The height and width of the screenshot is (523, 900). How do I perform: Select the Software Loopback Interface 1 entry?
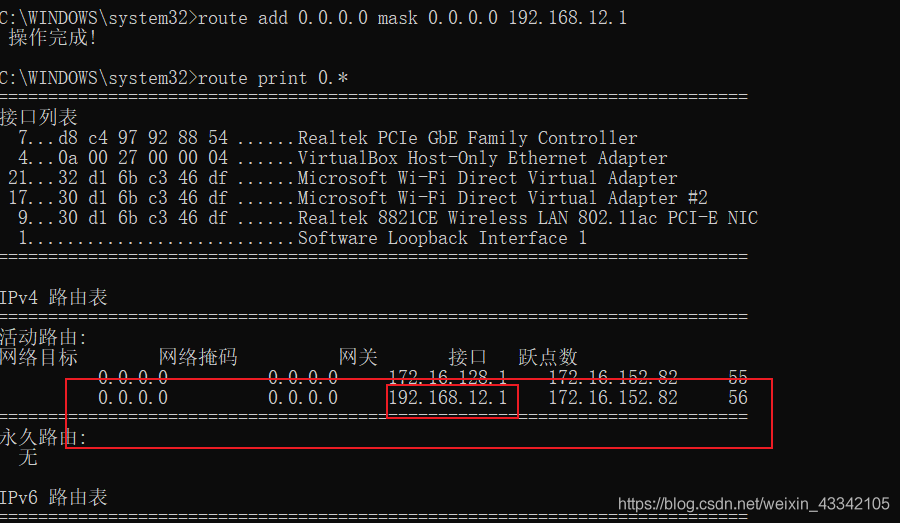442,238
